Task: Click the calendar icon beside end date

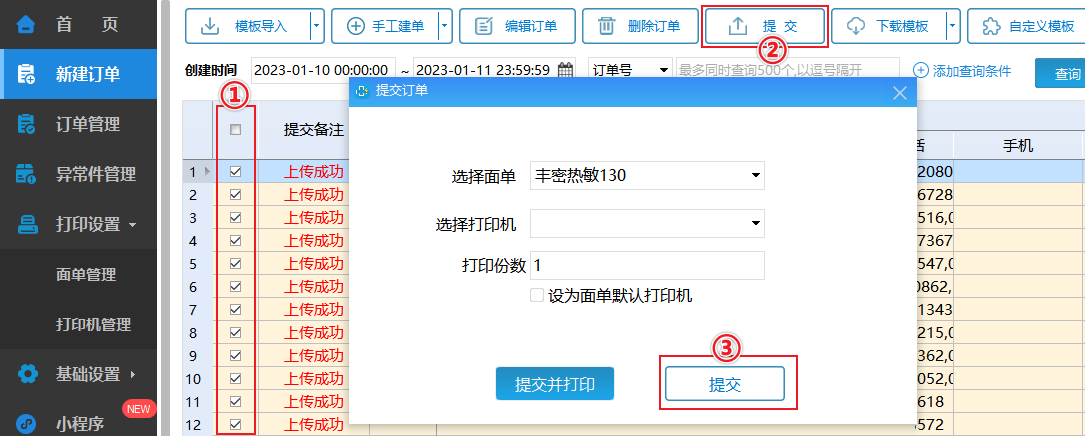Action: 566,71
